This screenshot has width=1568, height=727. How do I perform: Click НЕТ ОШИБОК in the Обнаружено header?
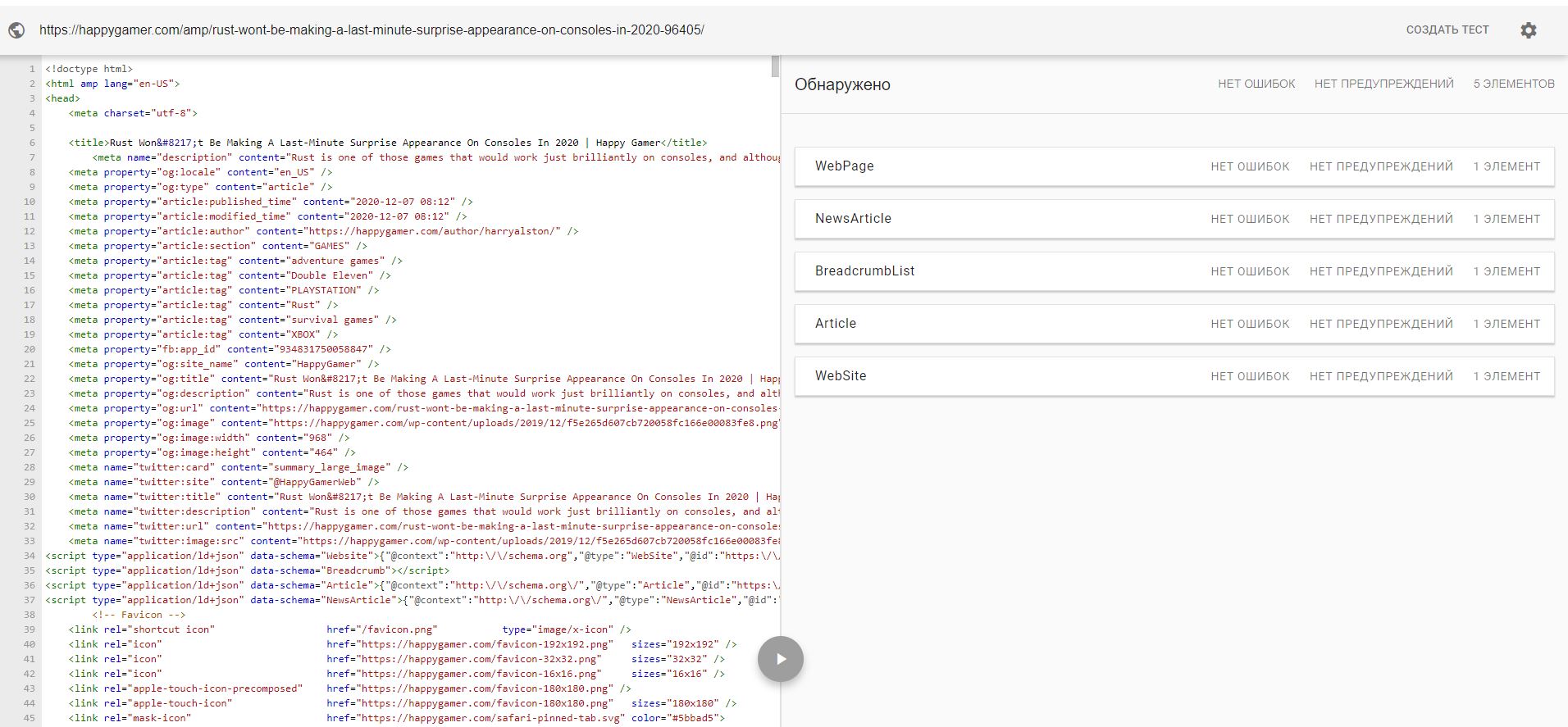coord(1256,84)
